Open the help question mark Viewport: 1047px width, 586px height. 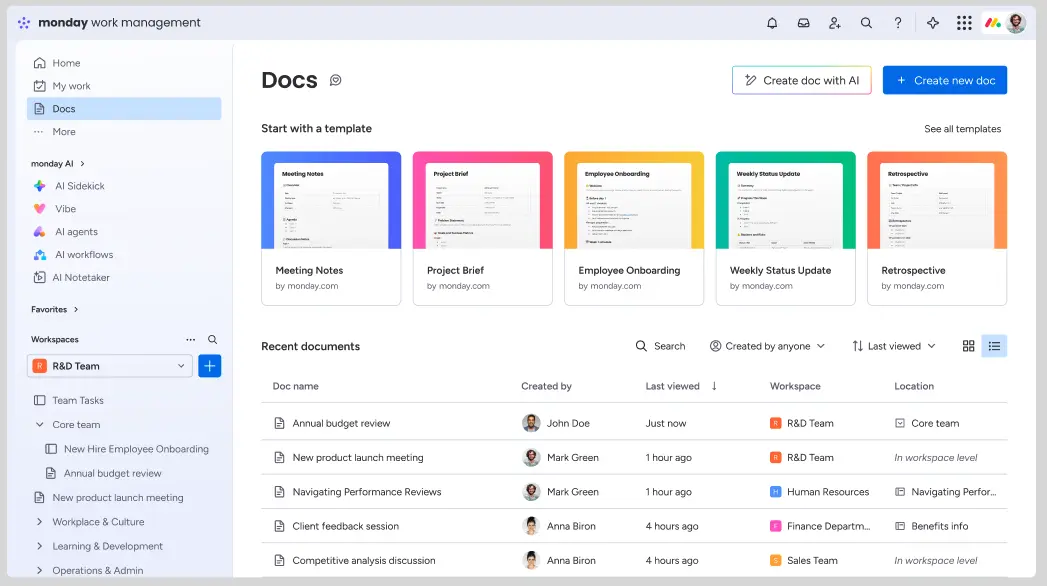[897, 23]
